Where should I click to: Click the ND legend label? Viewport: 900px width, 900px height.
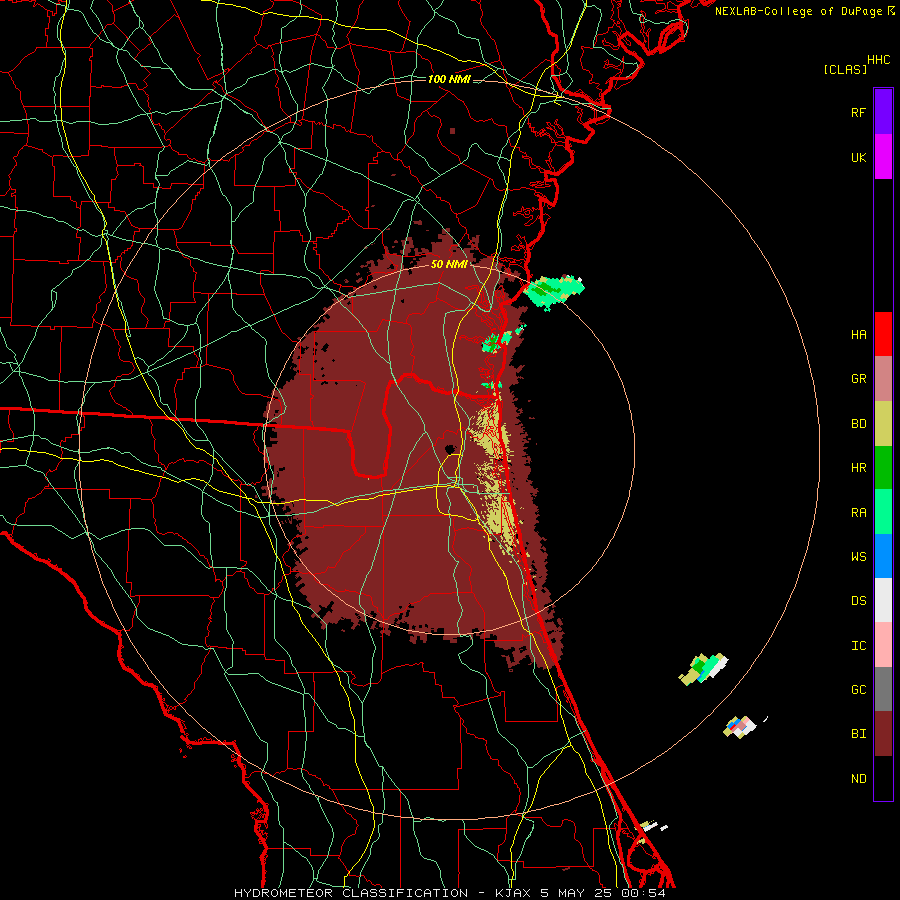858,779
